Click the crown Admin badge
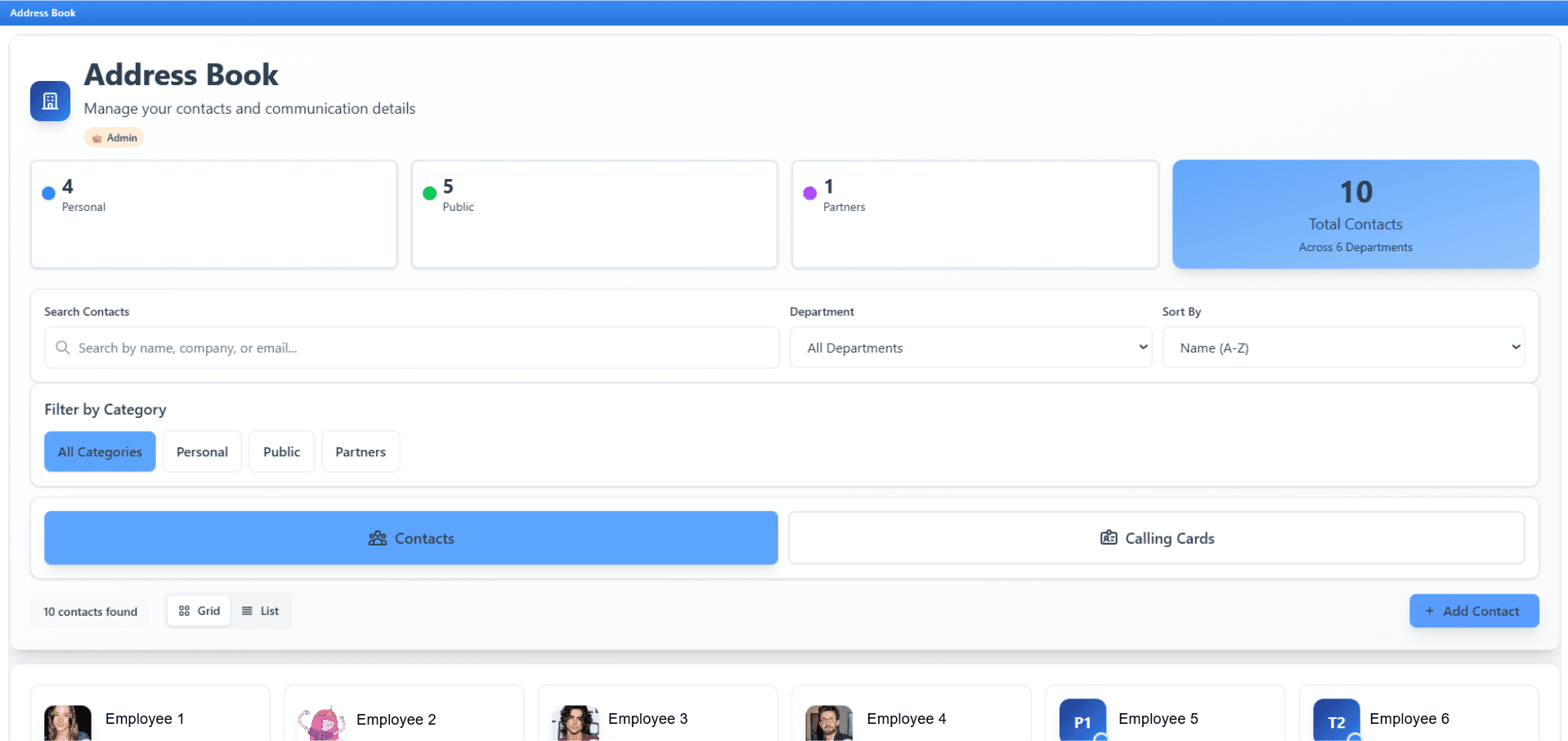This screenshot has height=741, width=1568. click(114, 137)
